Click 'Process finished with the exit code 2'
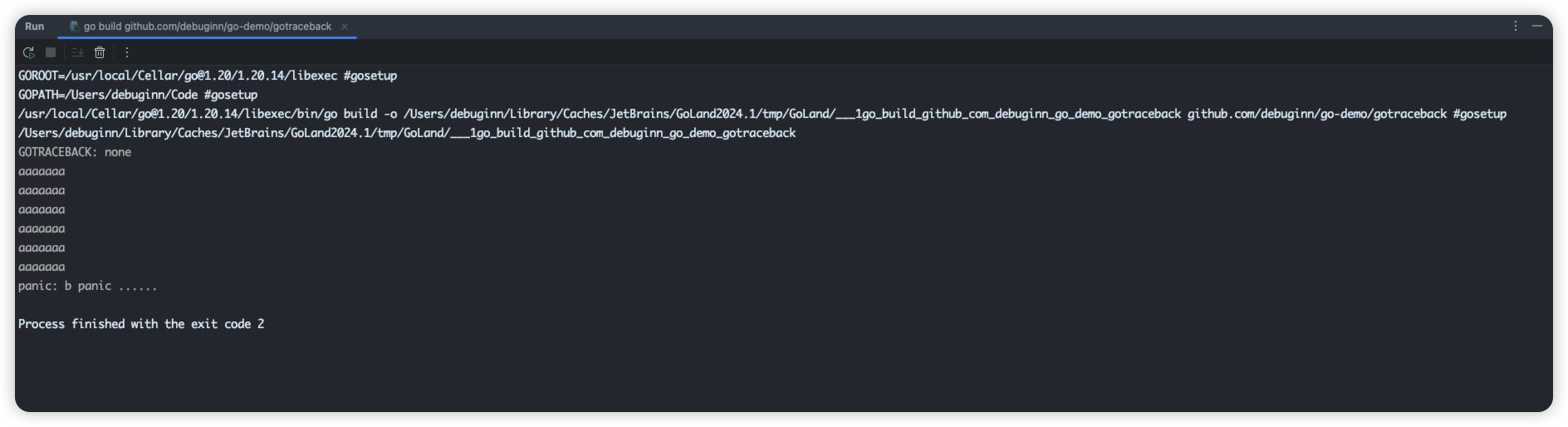1568x427 pixels. [x=141, y=324]
